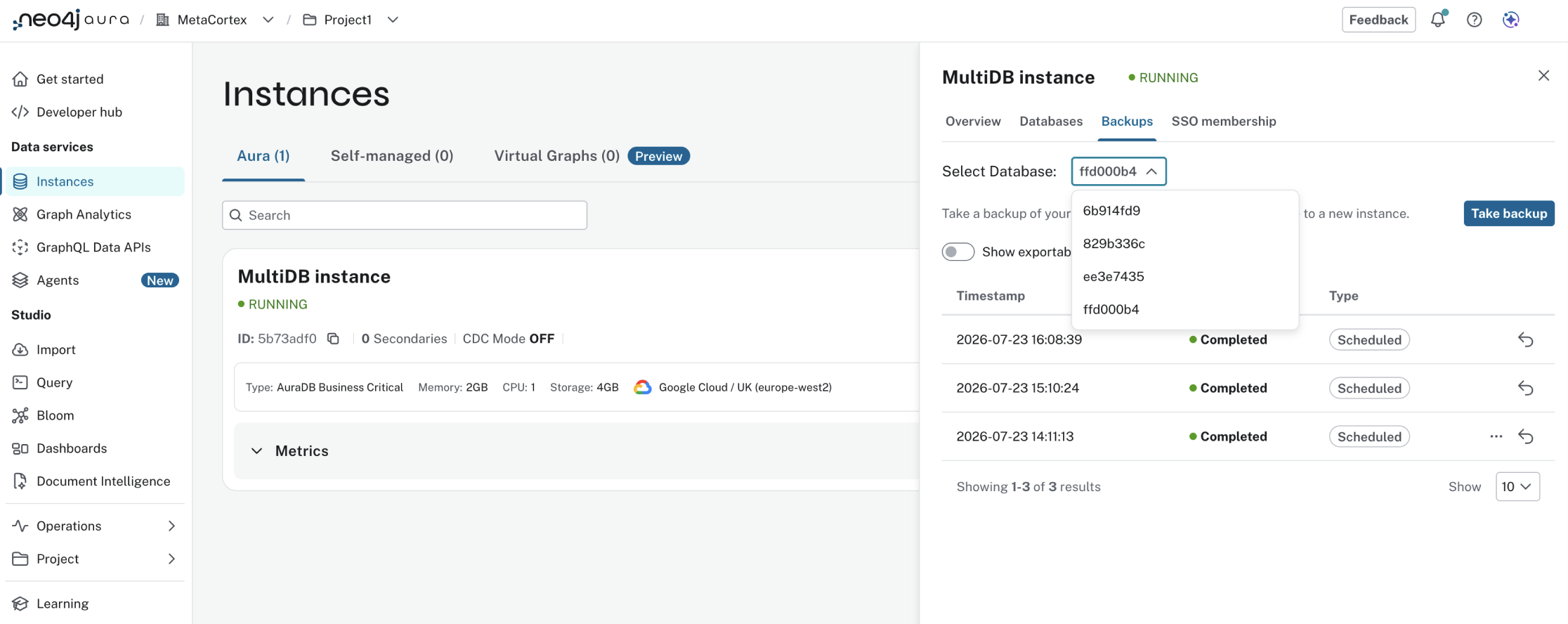This screenshot has width=1568, height=624.
Task: Select database ee3e7435
Action: point(1184,277)
